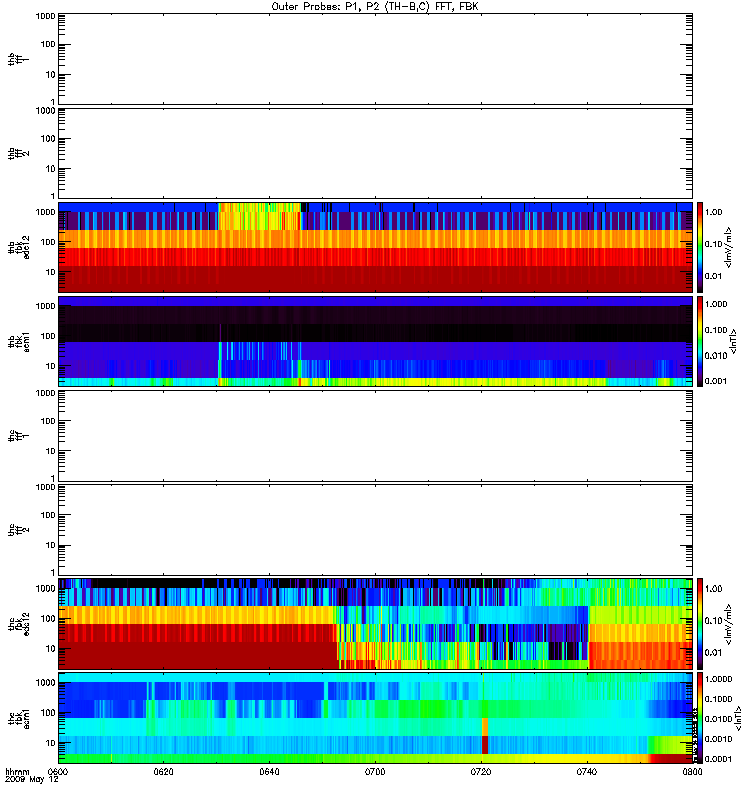The height and width of the screenshot is (800, 750).
Task: Click the thc fbk edc12 spectrogram panel
Action: (375, 624)
